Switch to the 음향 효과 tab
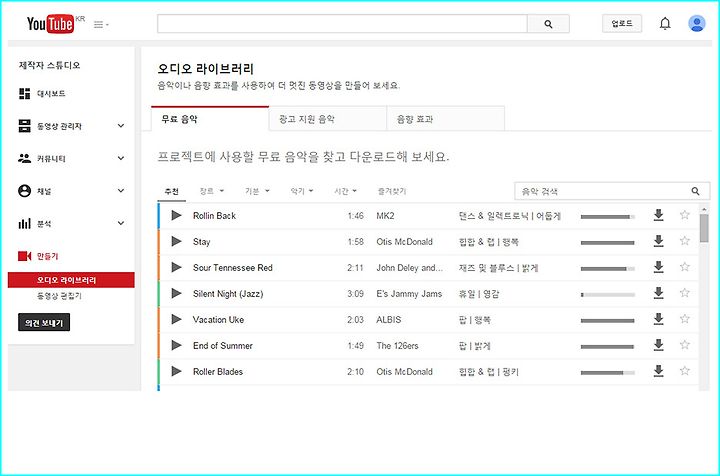The height and width of the screenshot is (476, 720). point(445,119)
